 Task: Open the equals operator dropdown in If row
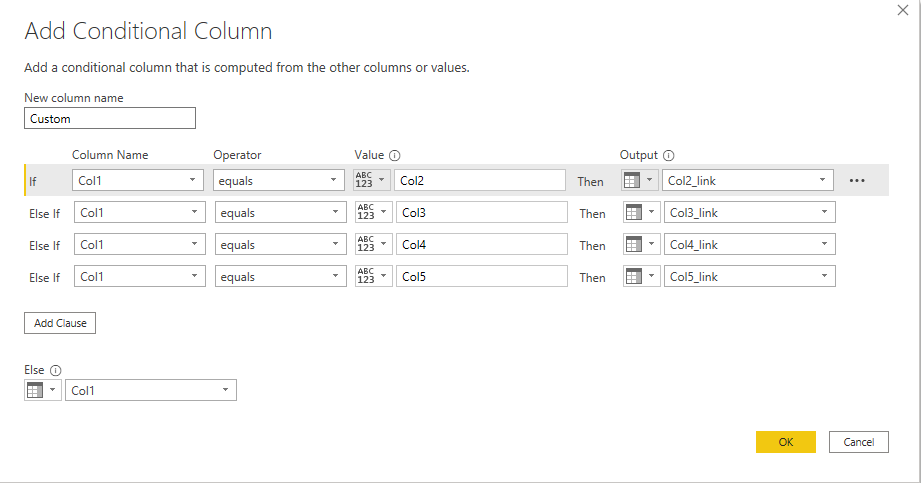pos(278,180)
